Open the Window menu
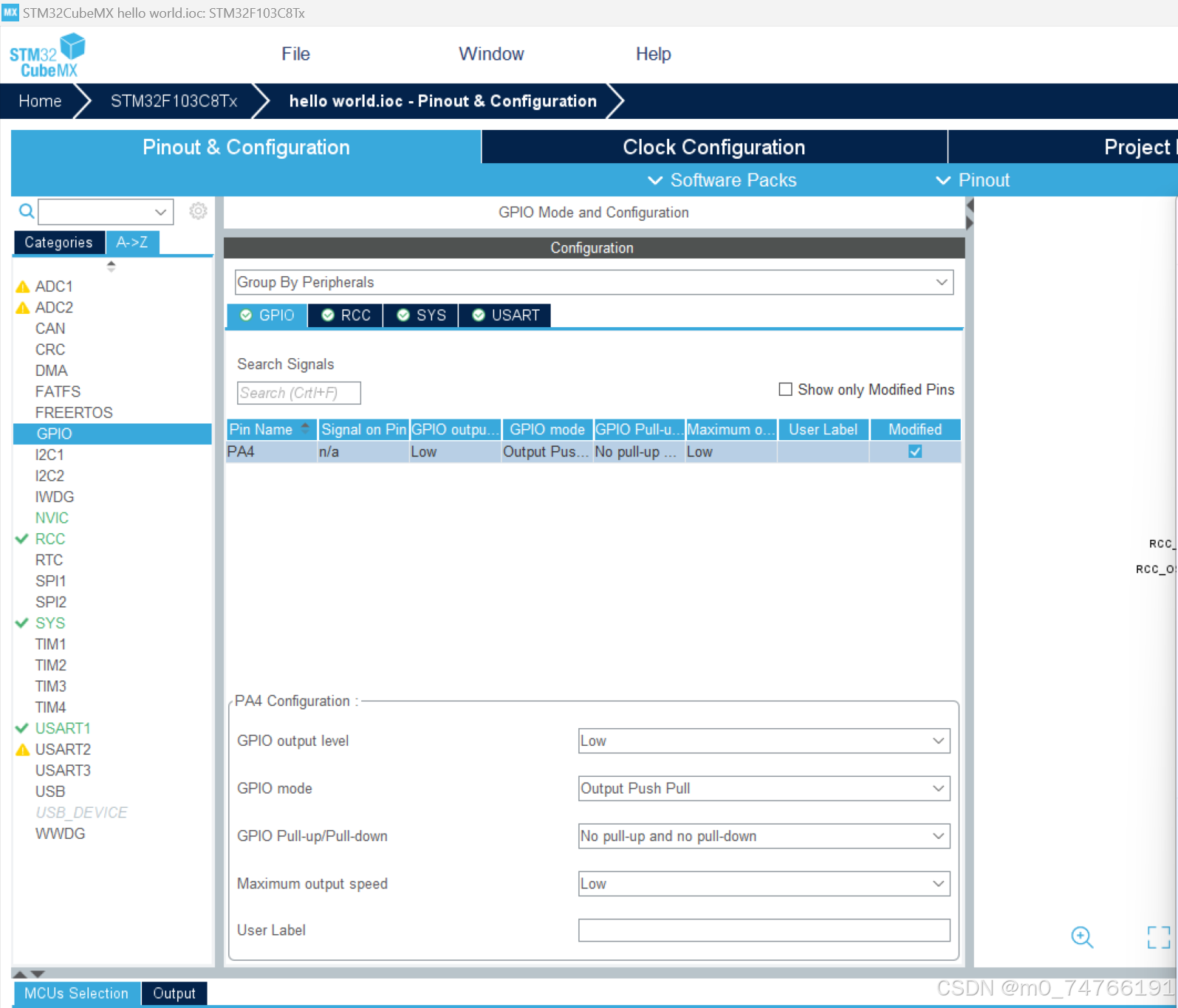Screen dimensions: 1178x1008 point(491,54)
